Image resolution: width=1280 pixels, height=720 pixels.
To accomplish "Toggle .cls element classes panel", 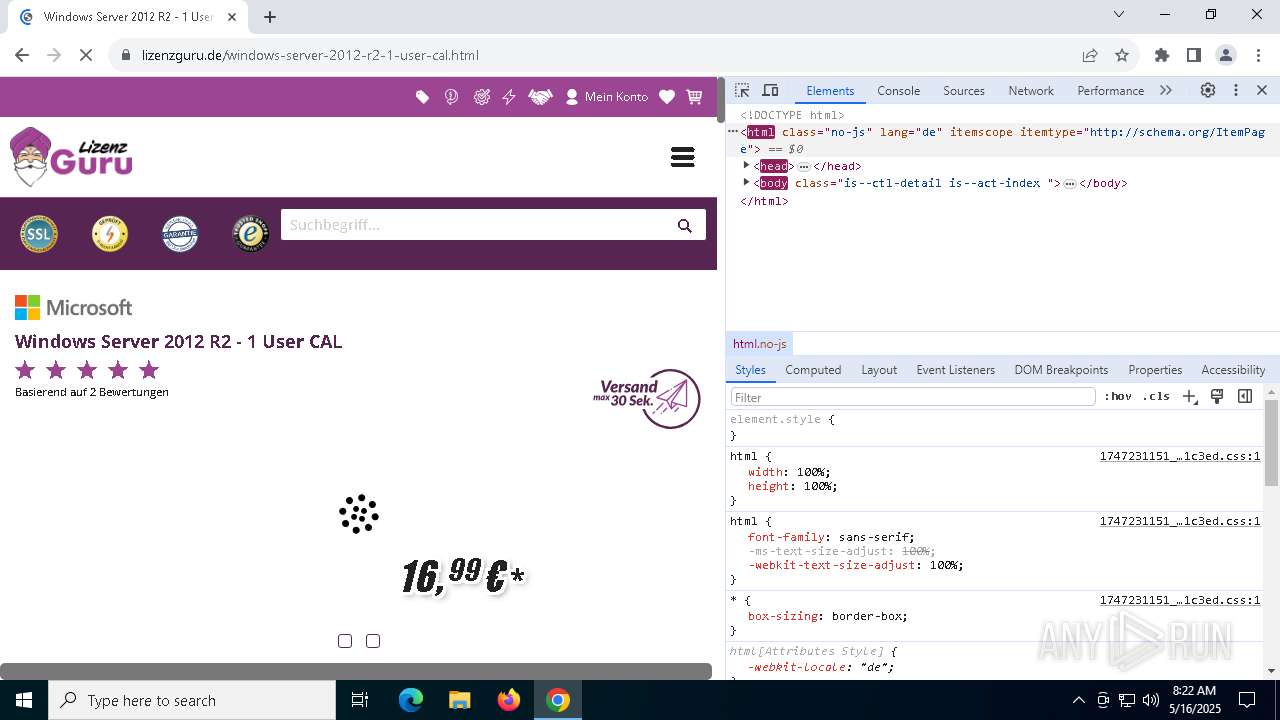I will pos(1156,397).
